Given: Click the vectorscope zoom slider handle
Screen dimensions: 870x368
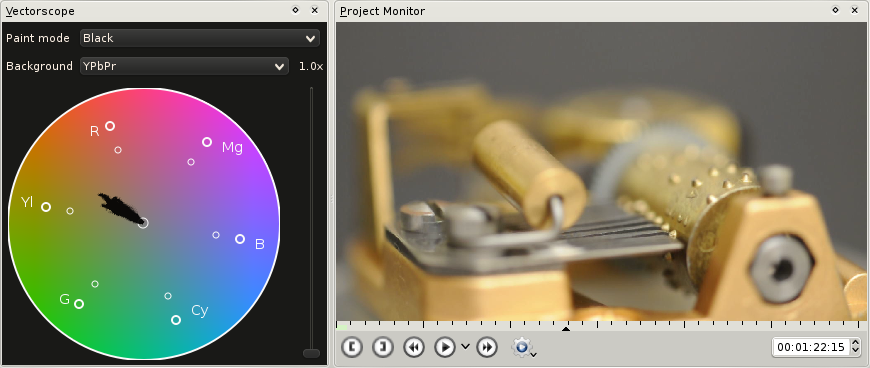Looking at the screenshot, I should click(311, 353).
